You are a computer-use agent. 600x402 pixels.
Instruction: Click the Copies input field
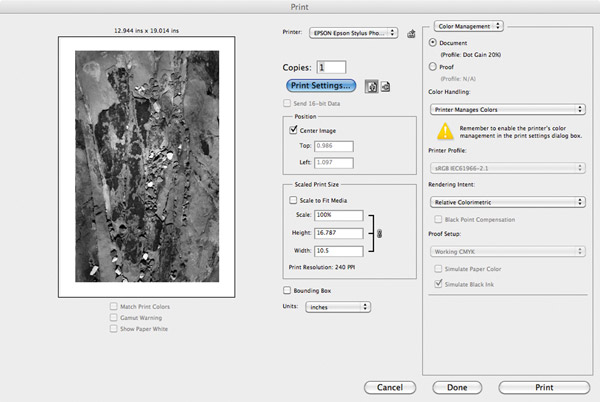pyautogui.click(x=331, y=67)
